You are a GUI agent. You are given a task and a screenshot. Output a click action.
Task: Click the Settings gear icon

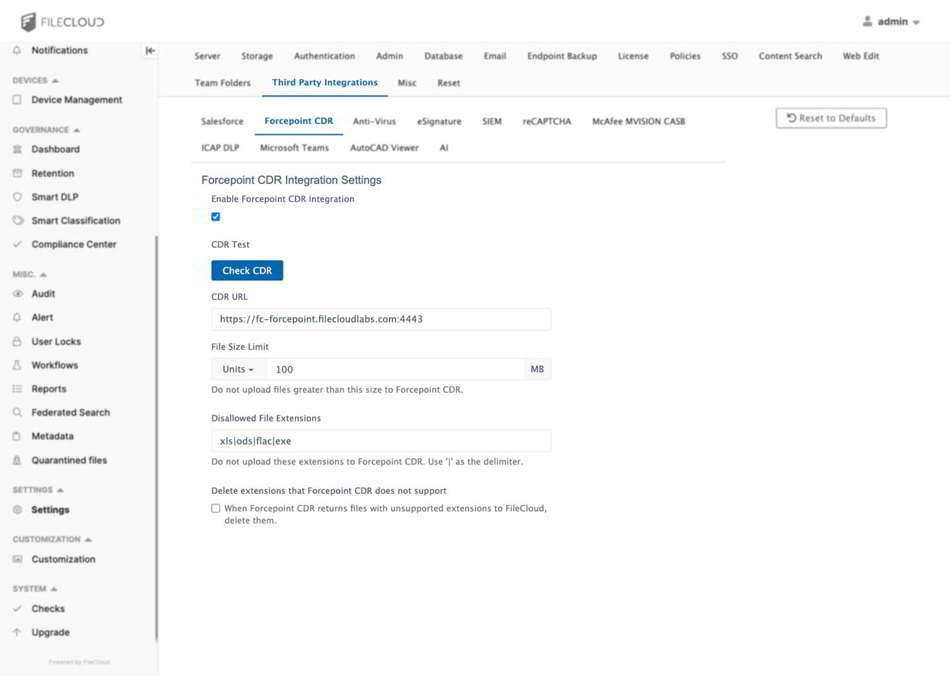tap(17, 510)
